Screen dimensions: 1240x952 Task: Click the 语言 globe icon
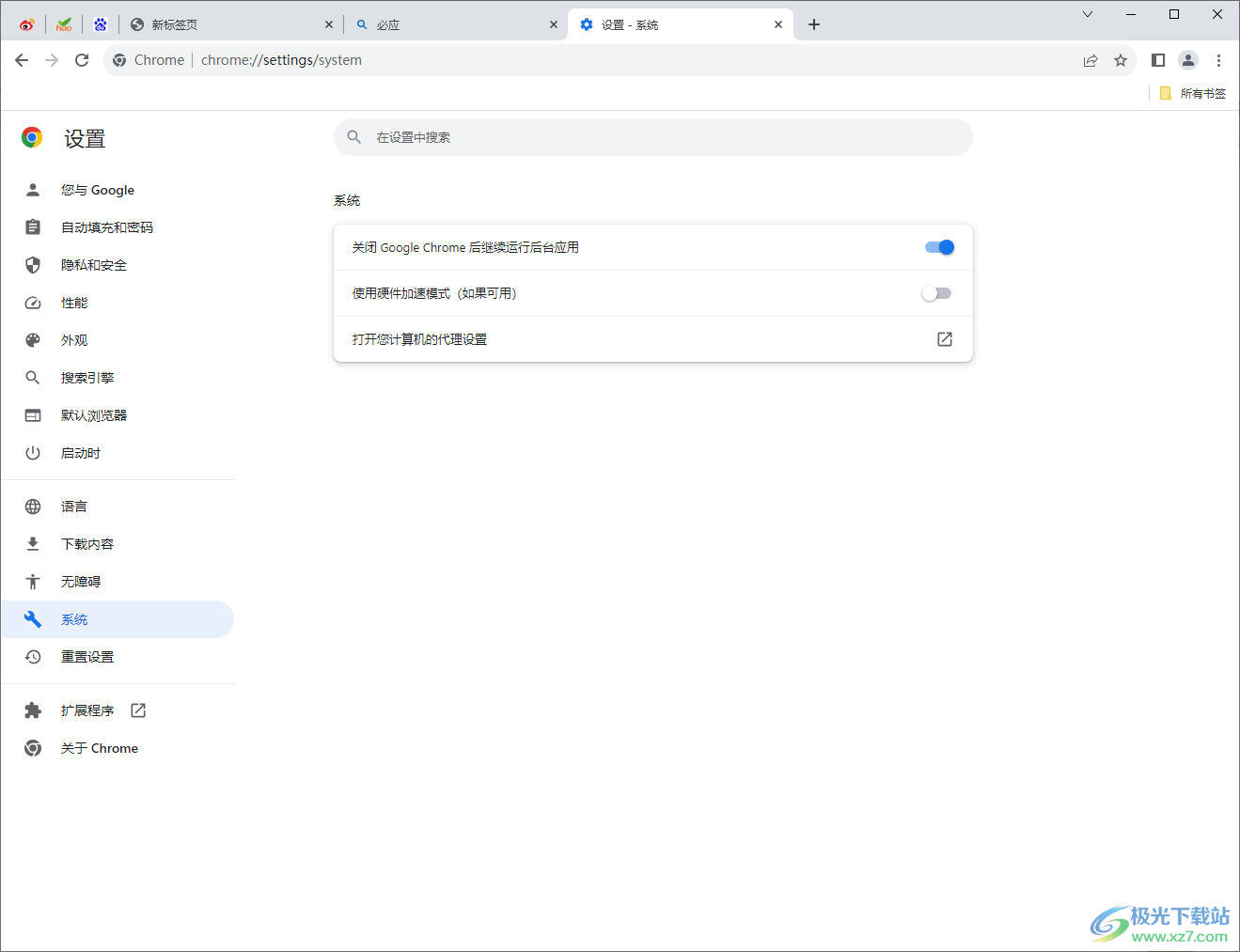coord(33,507)
